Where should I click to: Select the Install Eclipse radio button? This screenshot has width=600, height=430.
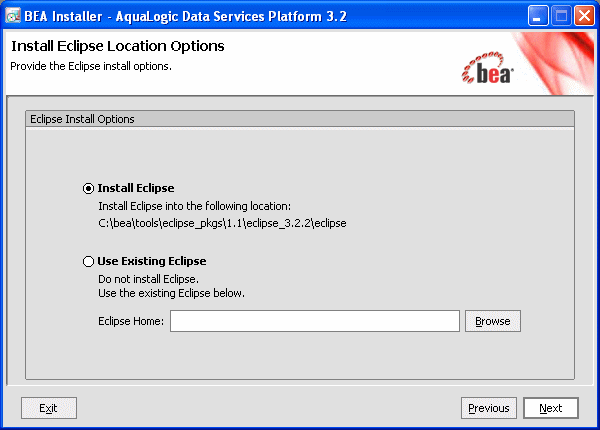(88, 189)
